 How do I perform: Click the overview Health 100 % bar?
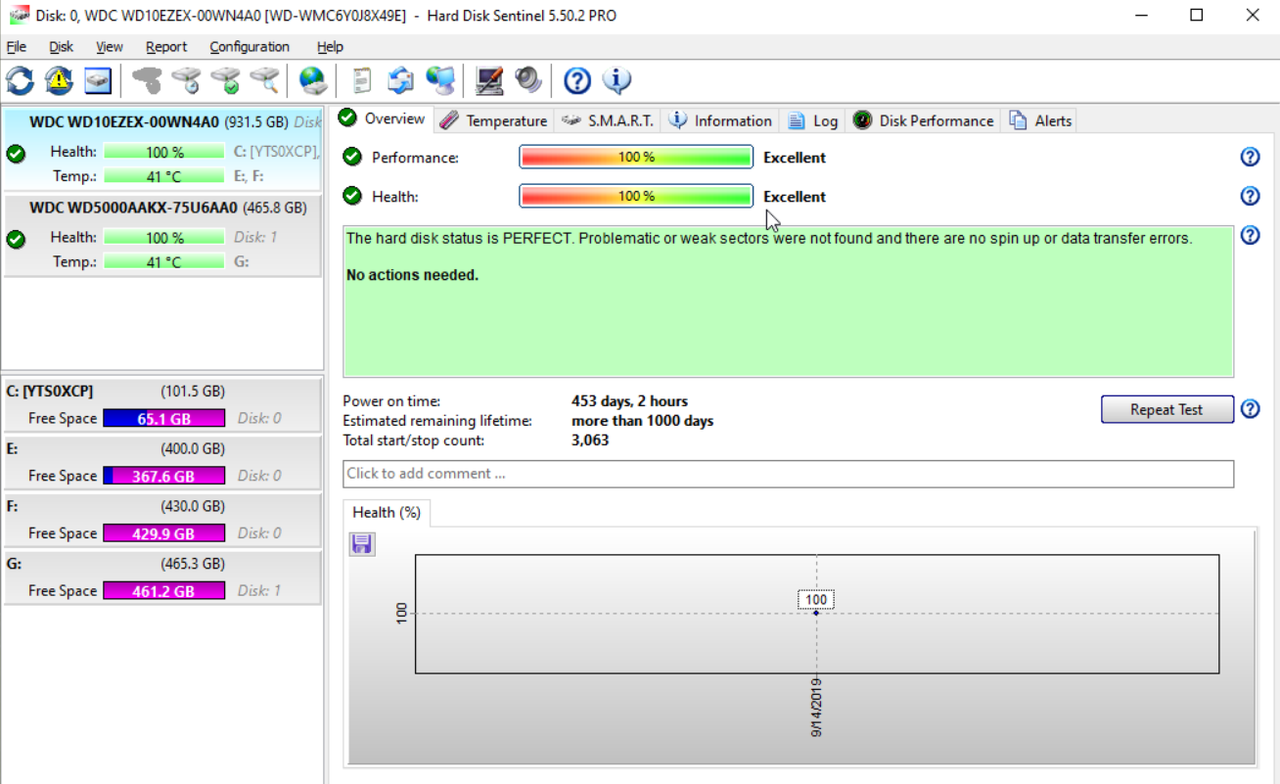pyautogui.click(x=636, y=196)
